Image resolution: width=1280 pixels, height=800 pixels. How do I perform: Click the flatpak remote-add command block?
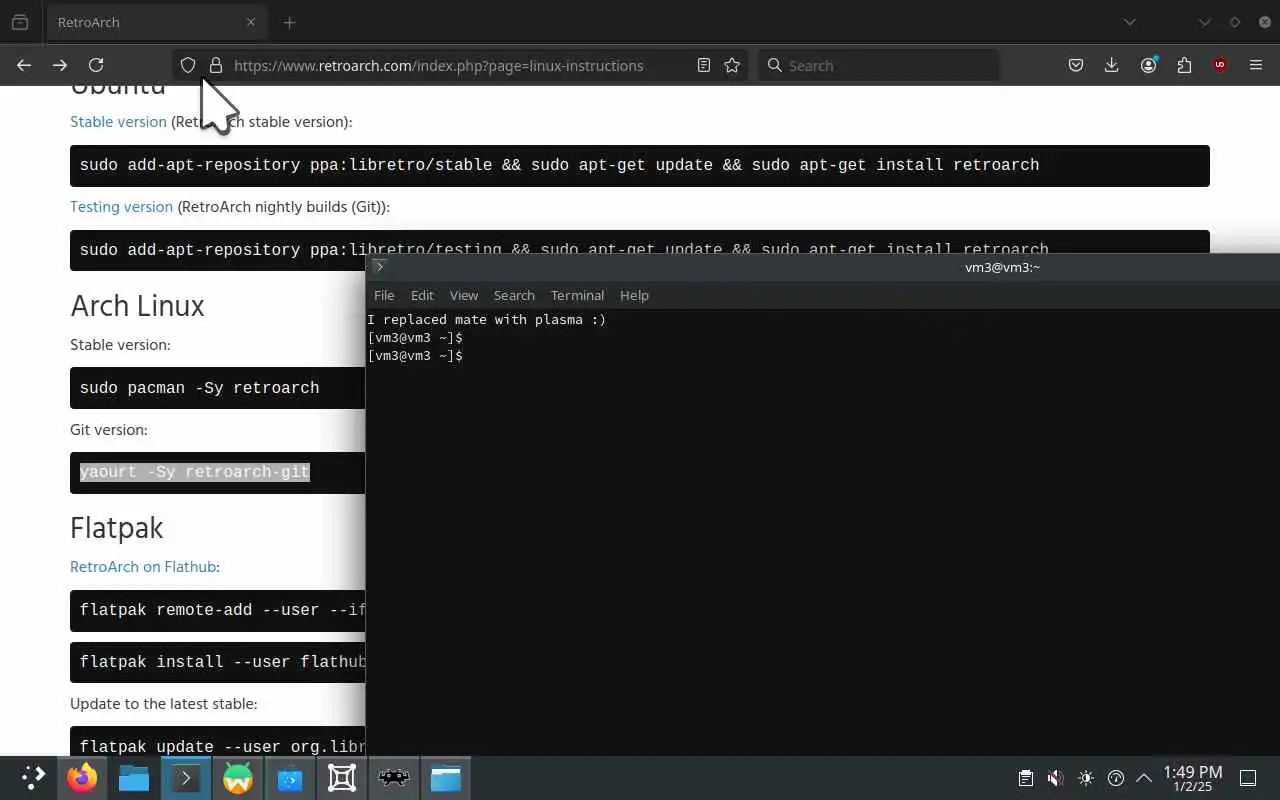coord(218,610)
